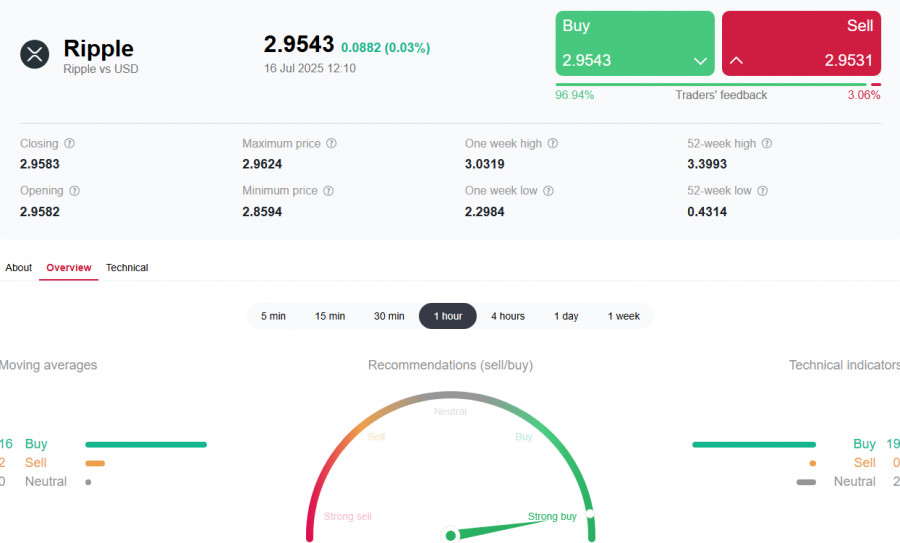Select the 5 min timeframe

(x=273, y=316)
